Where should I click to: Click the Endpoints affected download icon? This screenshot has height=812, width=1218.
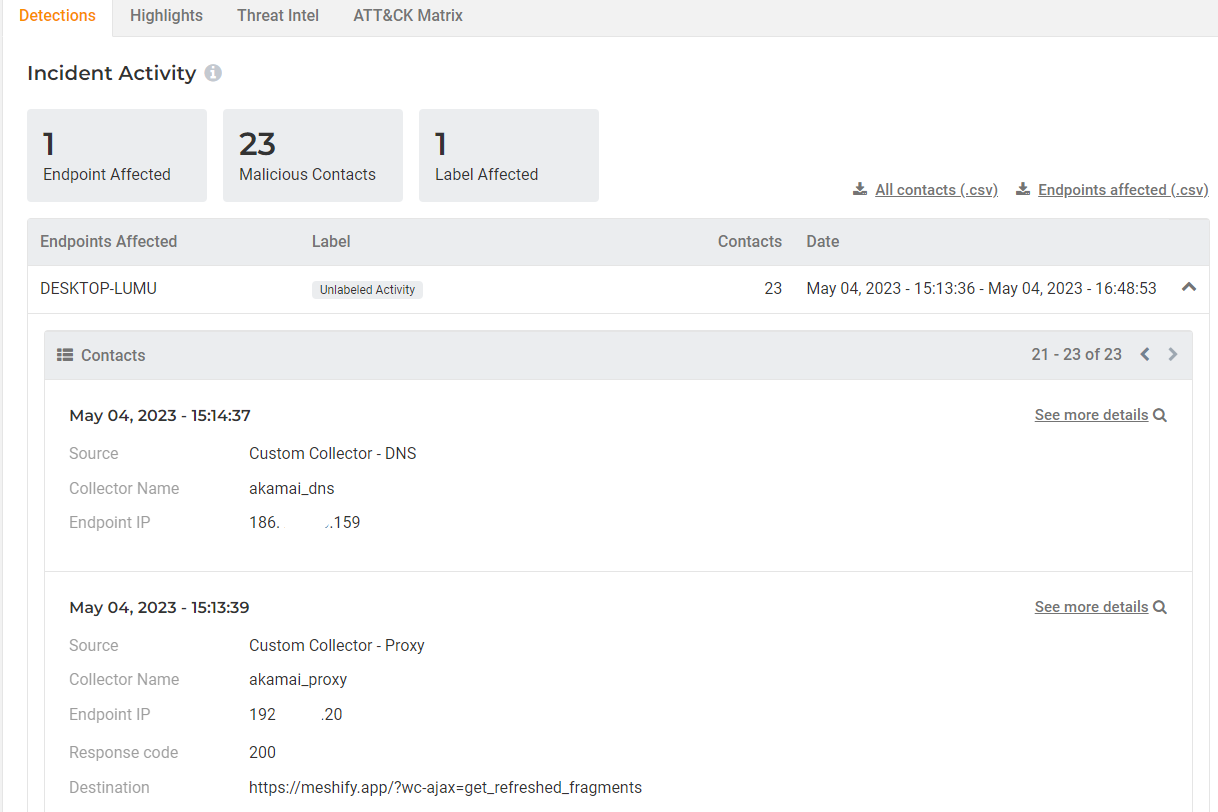click(x=1023, y=189)
